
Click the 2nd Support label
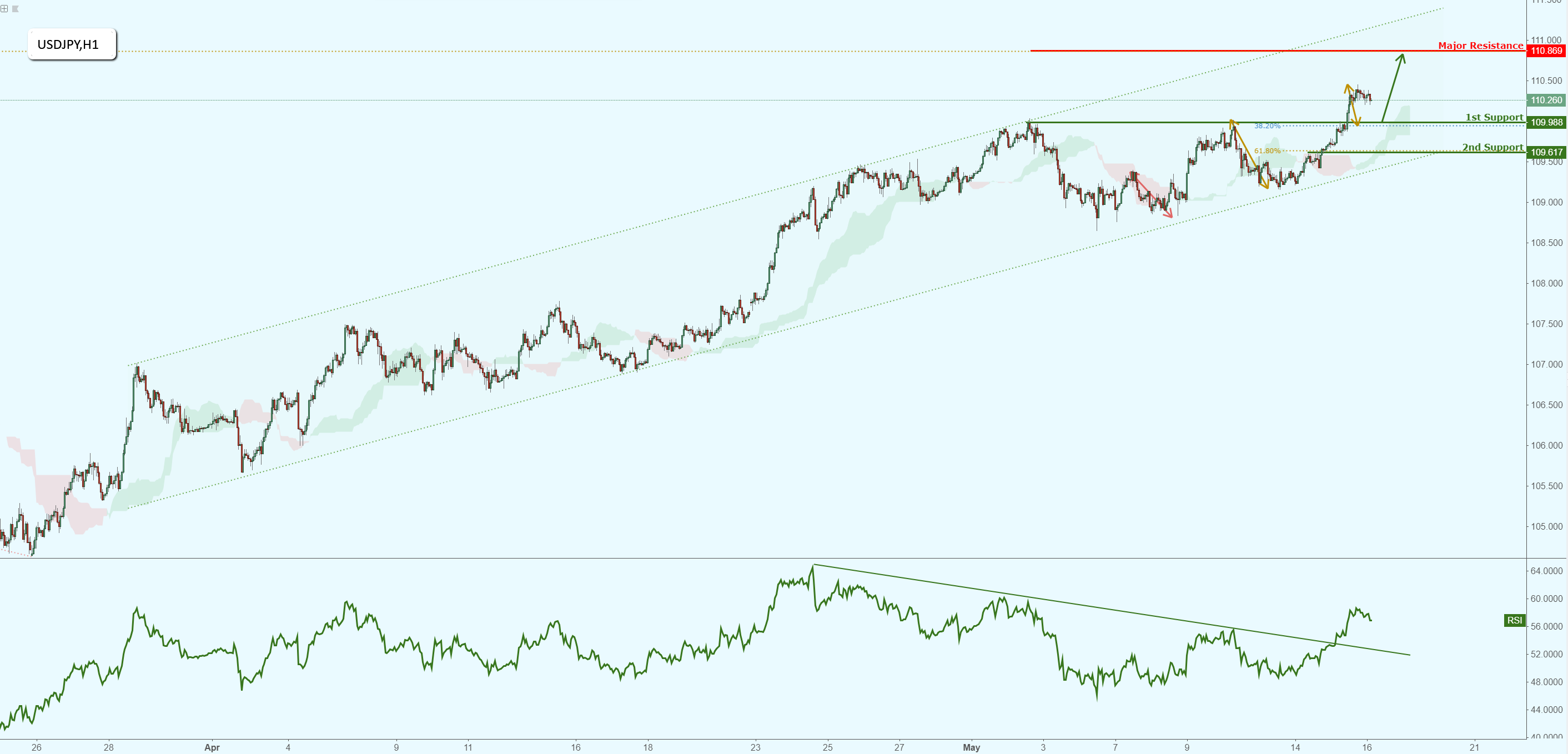[x=1492, y=147]
